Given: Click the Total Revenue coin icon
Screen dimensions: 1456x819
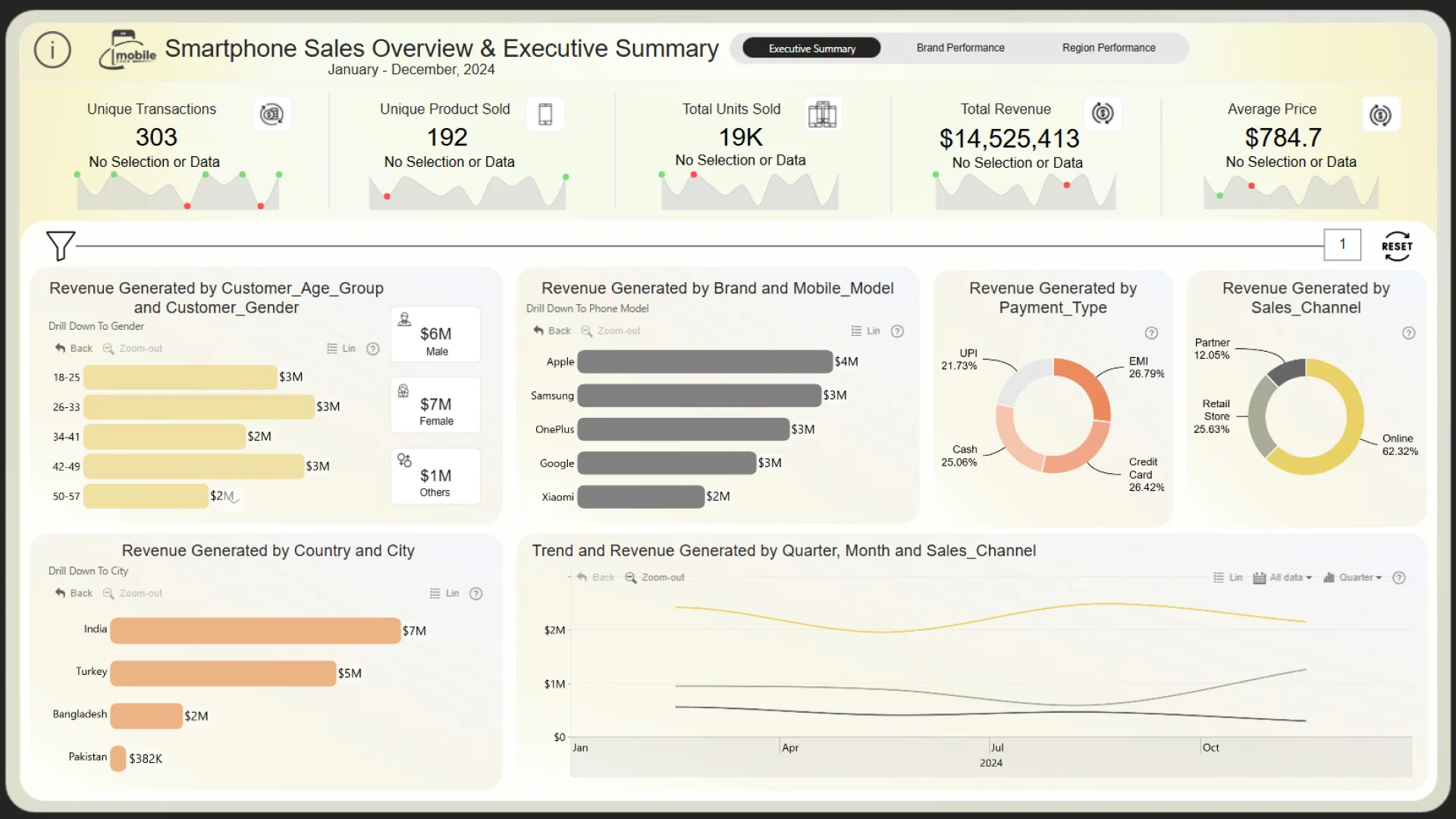Looking at the screenshot, I should coord(1103,114).
